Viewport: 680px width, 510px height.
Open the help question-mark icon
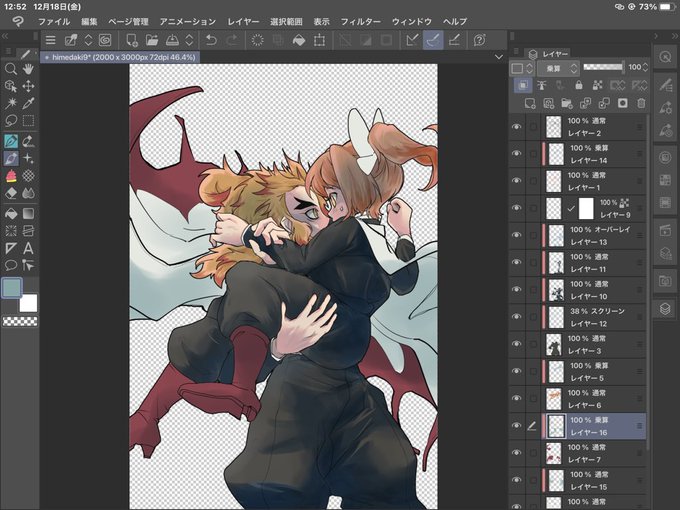point(479,40)
